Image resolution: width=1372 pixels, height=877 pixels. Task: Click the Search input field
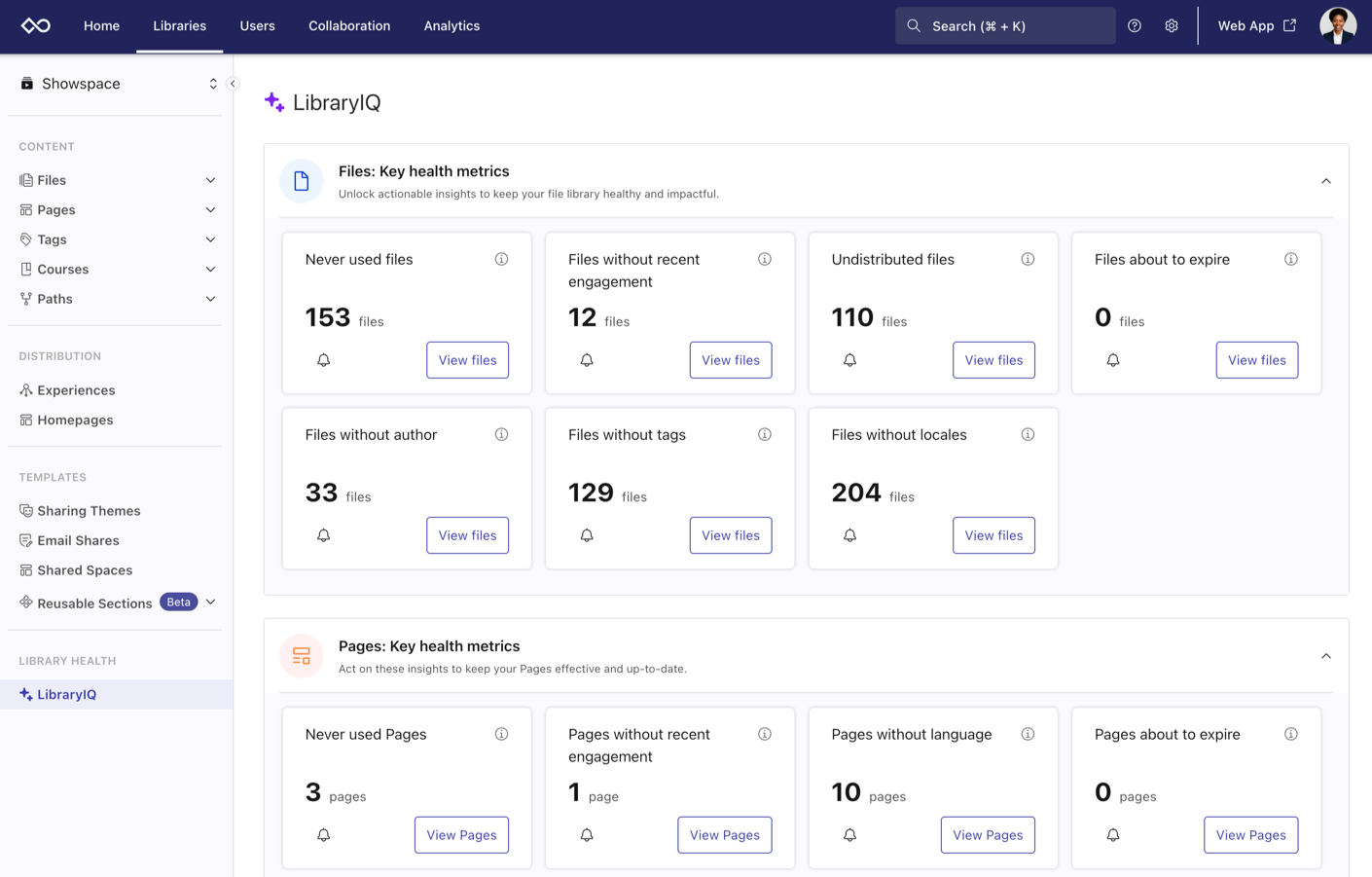(1005, 26)
